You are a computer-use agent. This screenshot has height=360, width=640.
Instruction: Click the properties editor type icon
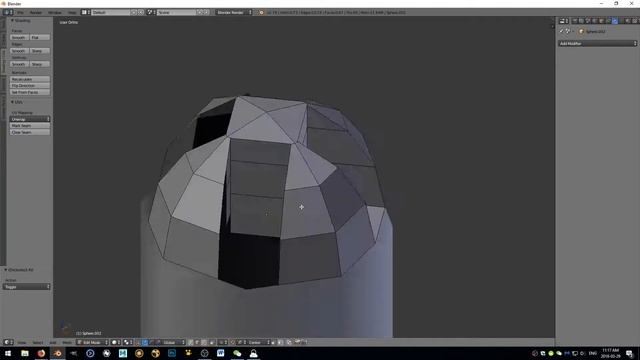click(564, 21)
